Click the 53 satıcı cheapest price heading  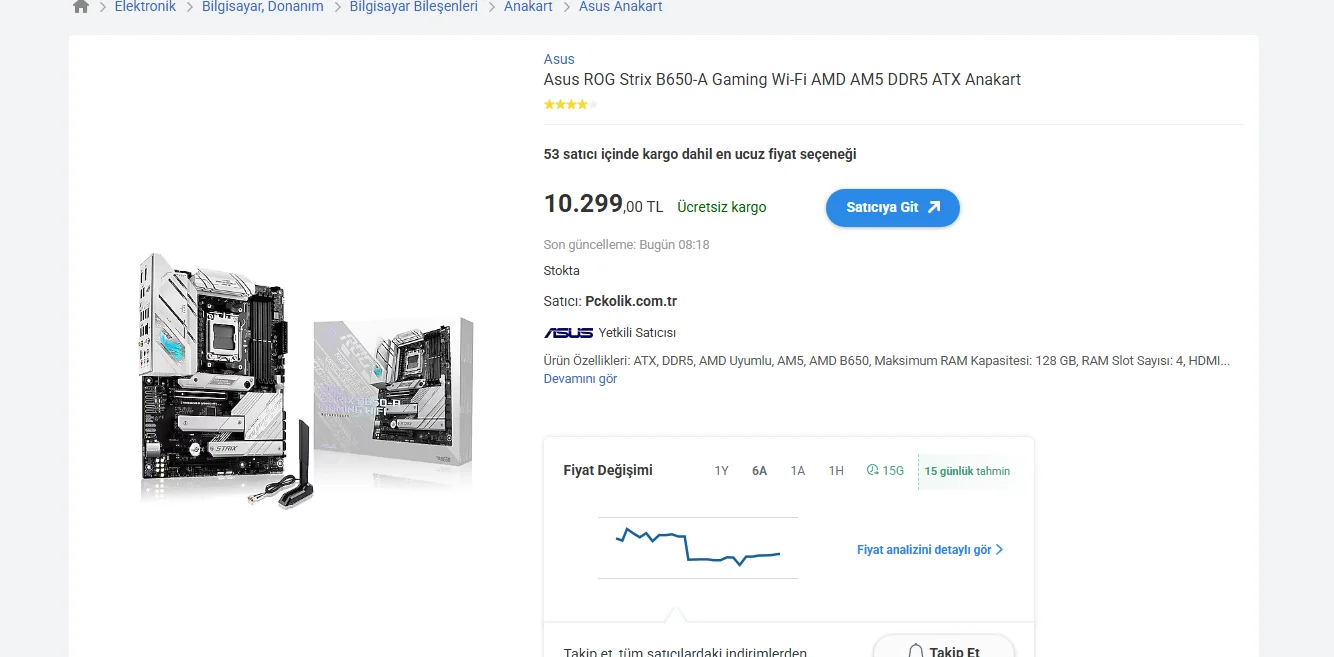[x=700, y=155]
